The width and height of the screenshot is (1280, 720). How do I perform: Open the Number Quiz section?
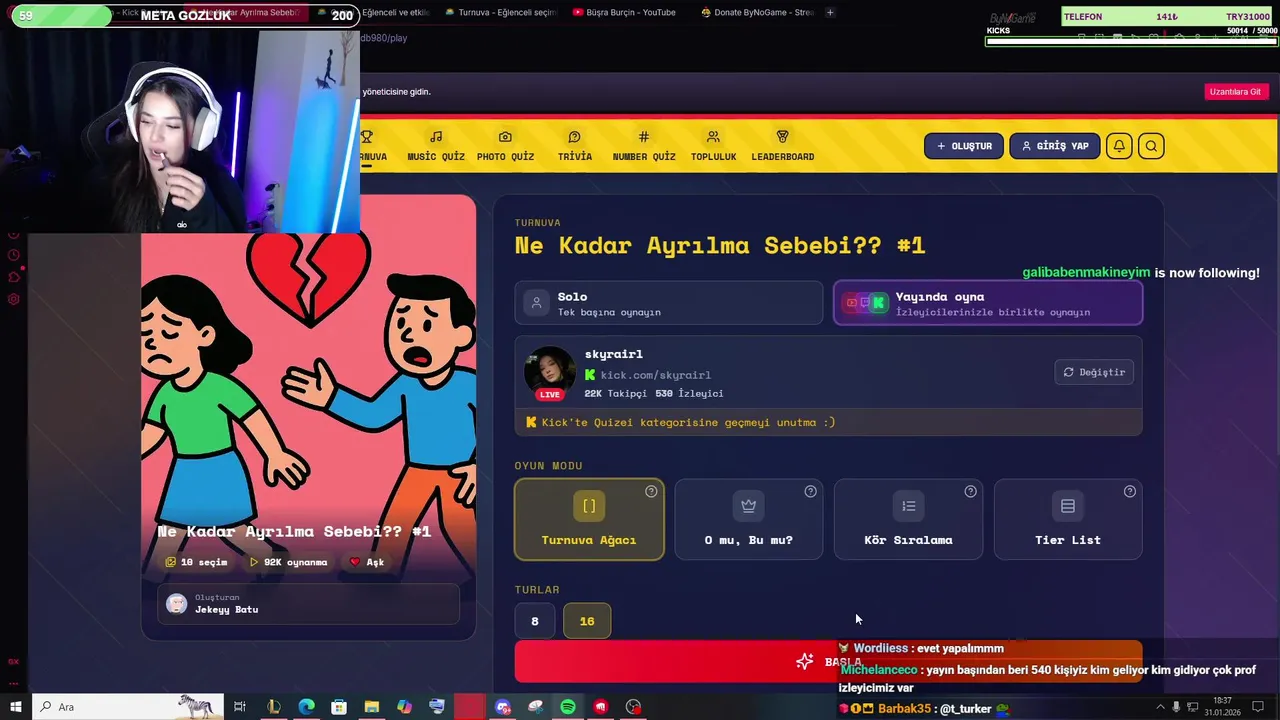point(644,146)
